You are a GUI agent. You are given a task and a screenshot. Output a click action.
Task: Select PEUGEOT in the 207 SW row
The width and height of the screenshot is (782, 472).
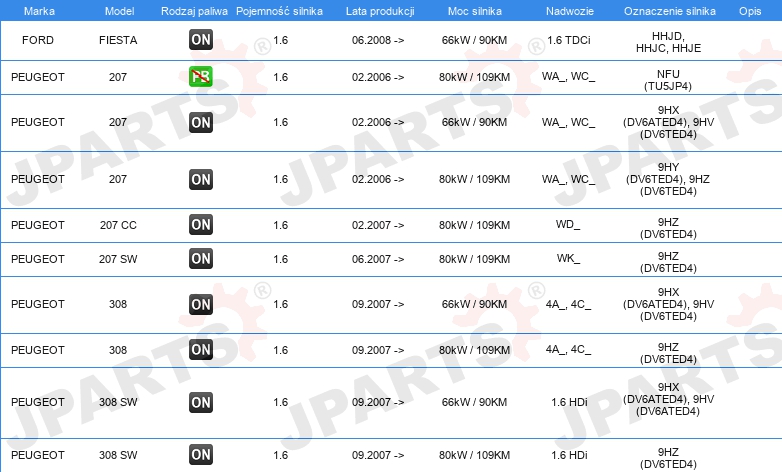[38, 259]
